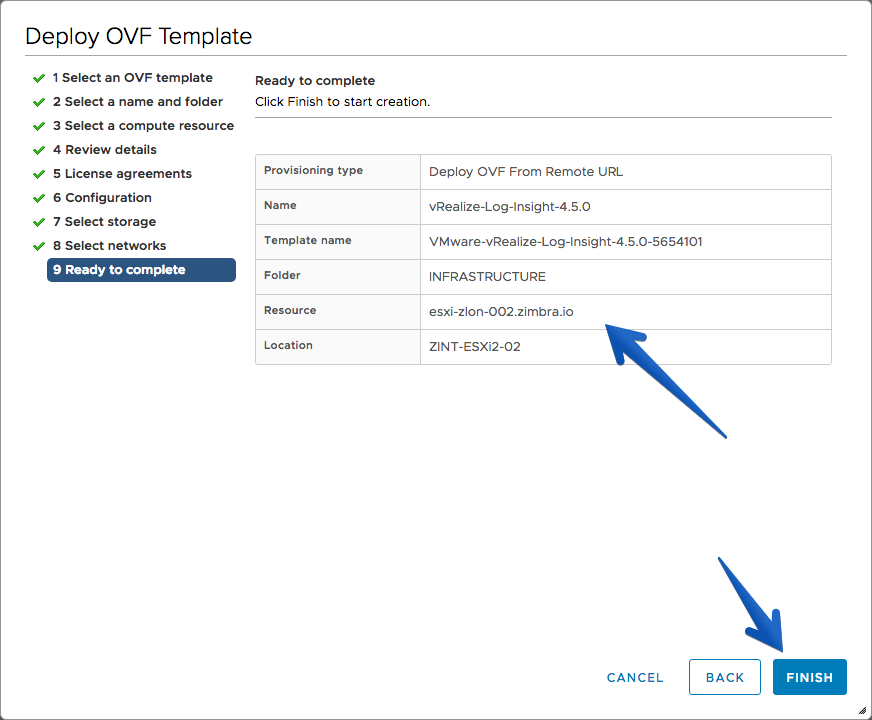This screenshot has height=720, width=872.
Task: Click the 'vRealize-Log-Insight-4.5.0' name value
Action: (x=509, y=207)
